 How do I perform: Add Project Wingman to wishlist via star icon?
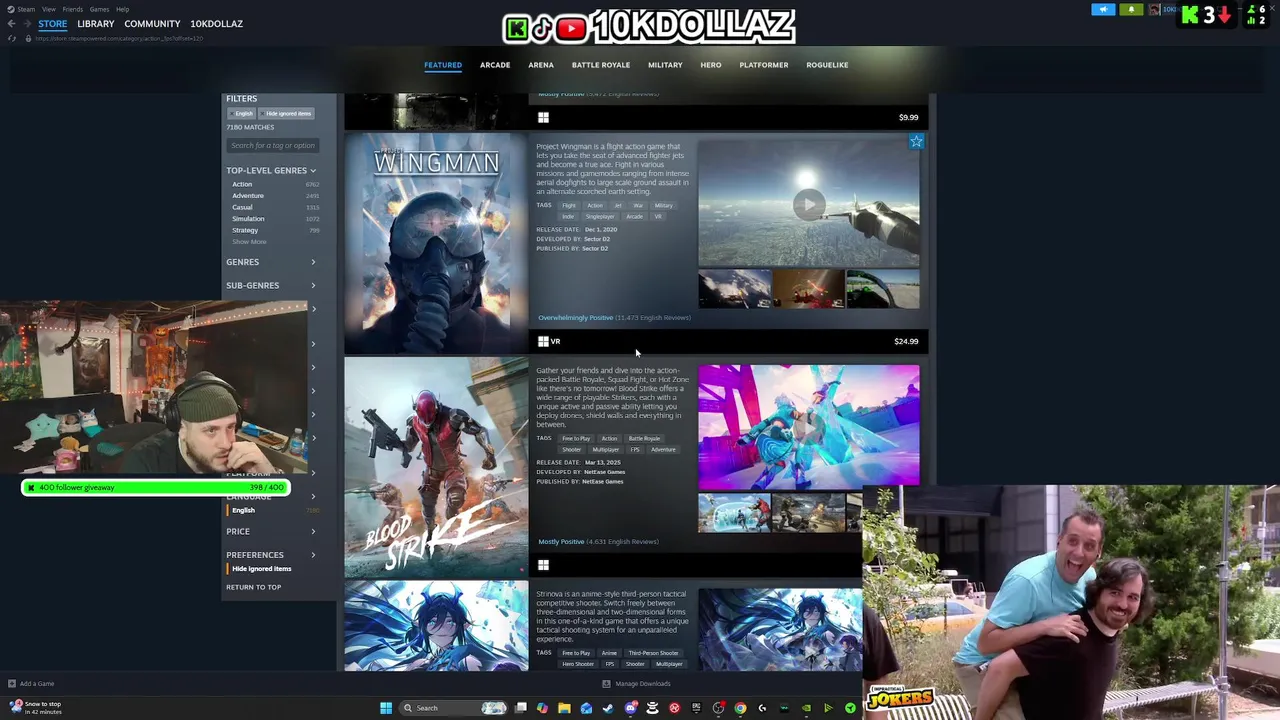pyautogui.click(x=916, y=142)
